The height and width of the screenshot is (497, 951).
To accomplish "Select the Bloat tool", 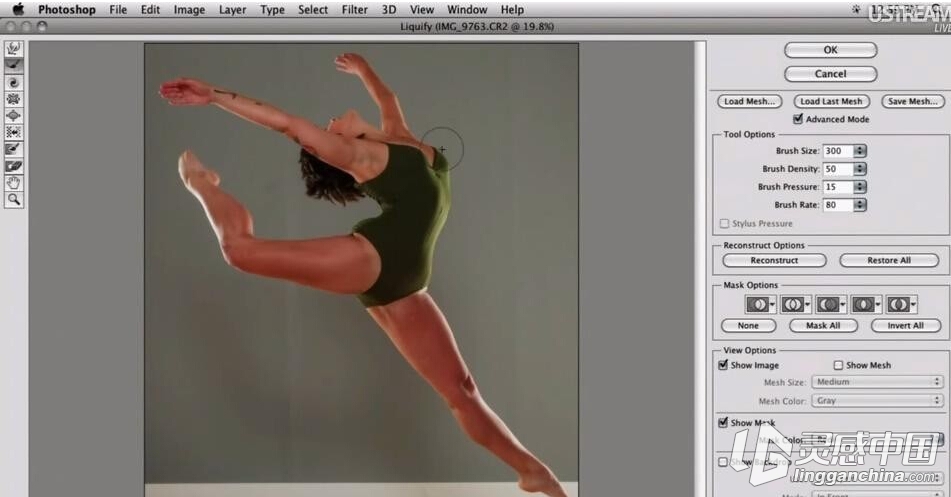I will point(14,115).
